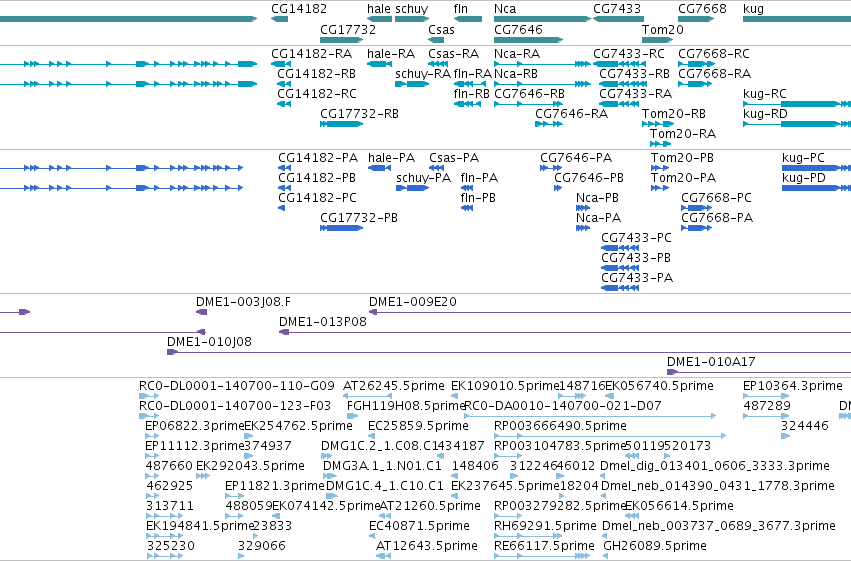Open transcript CG7668-RC
Viewport: 851px width, 561px height.
tap(714, 54)
